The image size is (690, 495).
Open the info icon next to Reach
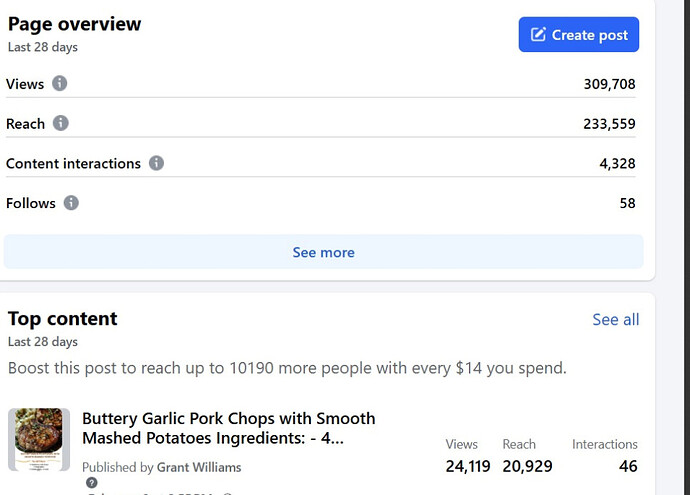coord(61,123)
